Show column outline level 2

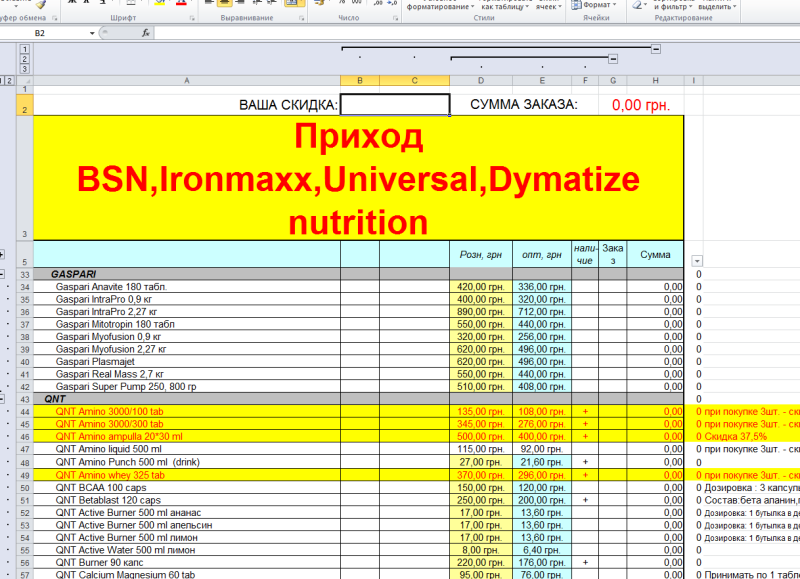[x=24, y=59]
